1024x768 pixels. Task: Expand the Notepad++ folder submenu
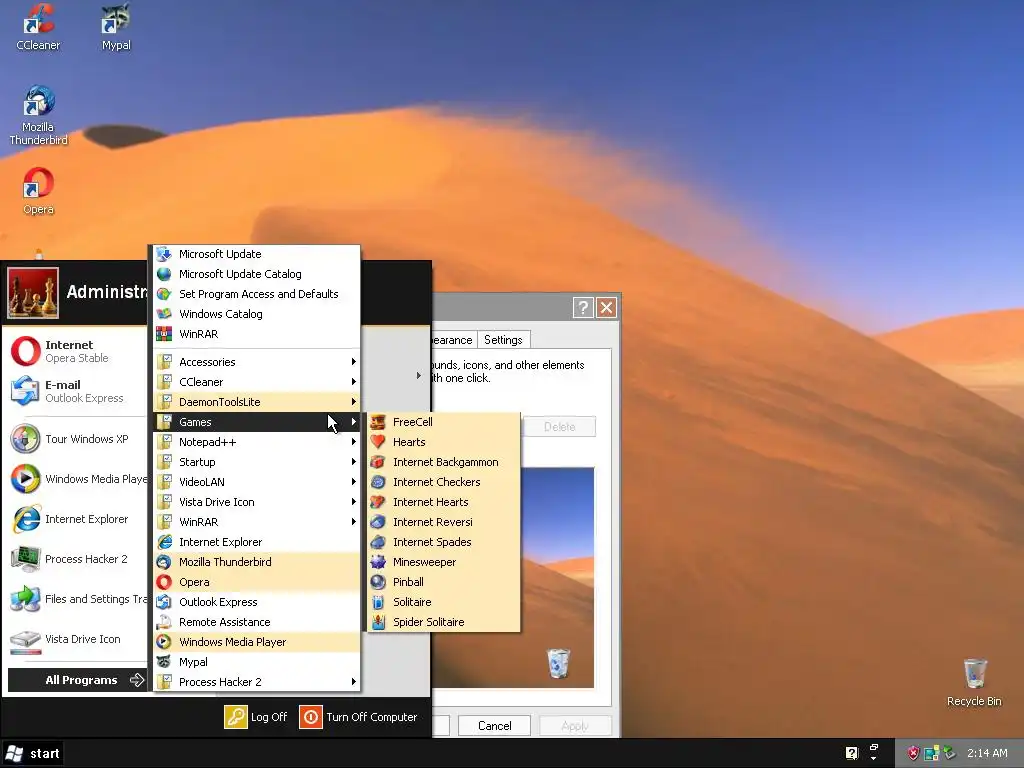257,442
